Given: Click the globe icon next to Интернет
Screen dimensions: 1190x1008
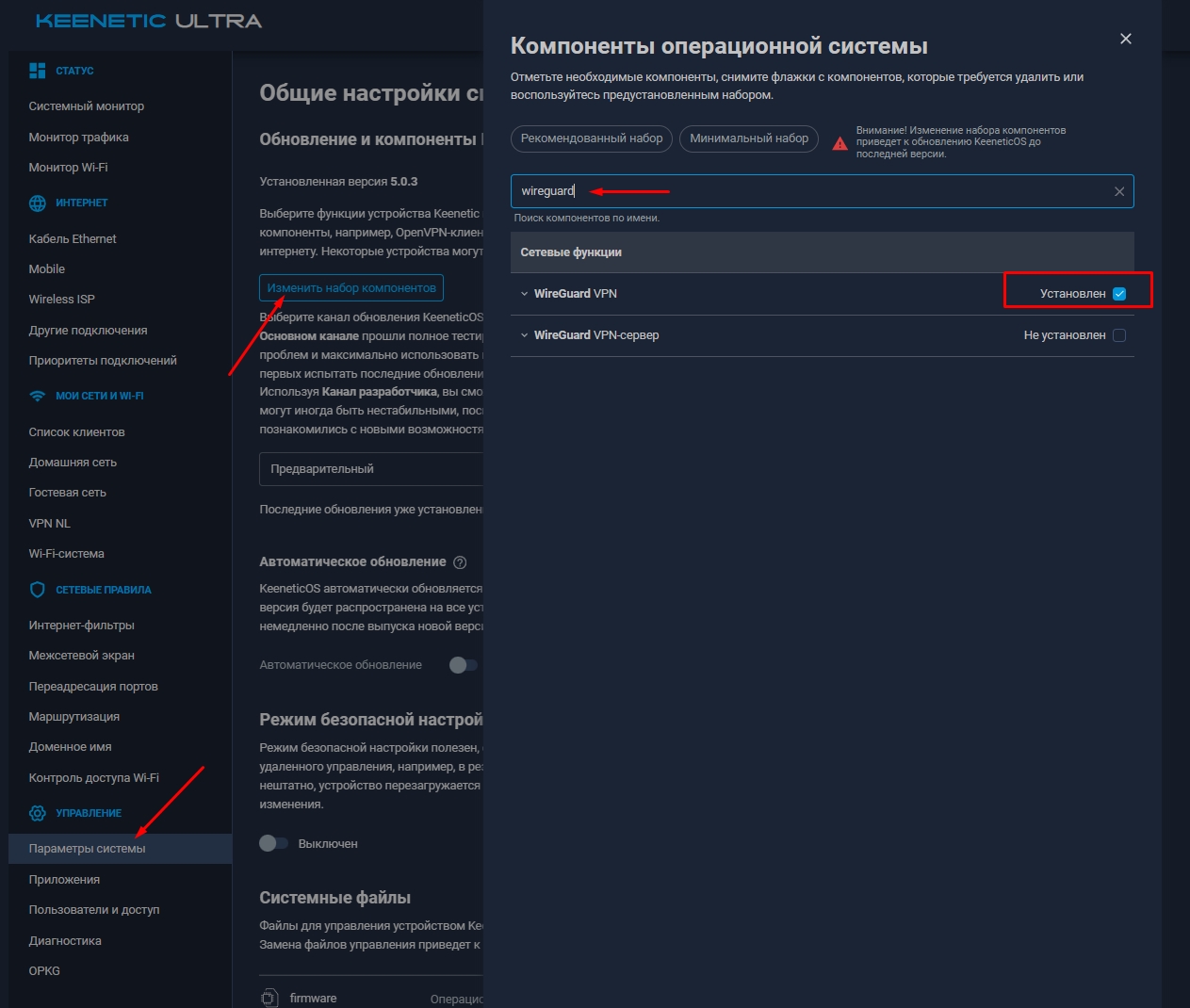Looking at the screenshot, I should pyautogui.click(x=36, y=202).
